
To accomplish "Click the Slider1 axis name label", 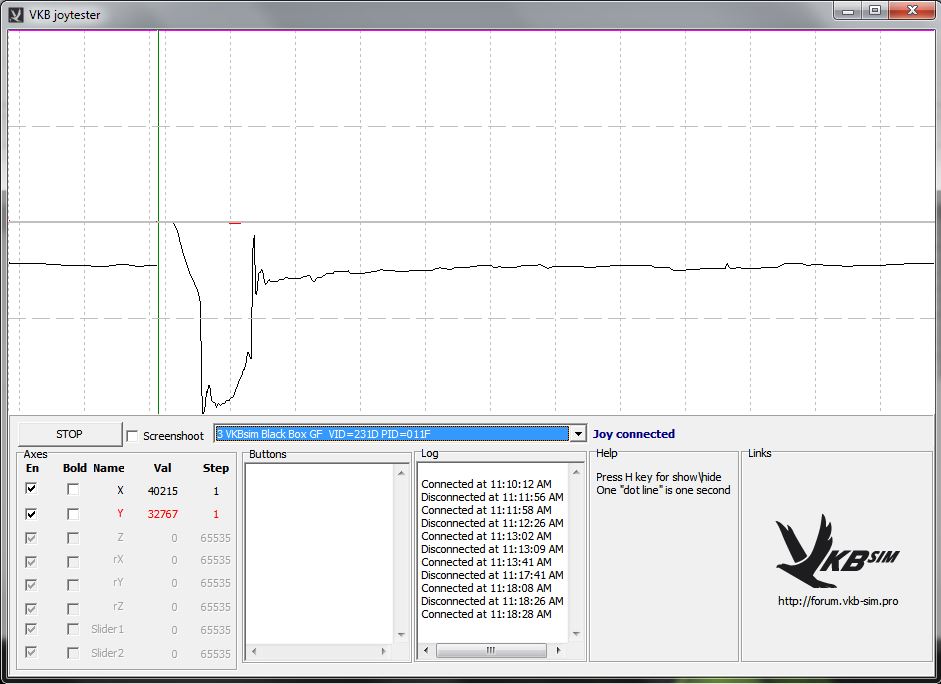I will [107, 629].
